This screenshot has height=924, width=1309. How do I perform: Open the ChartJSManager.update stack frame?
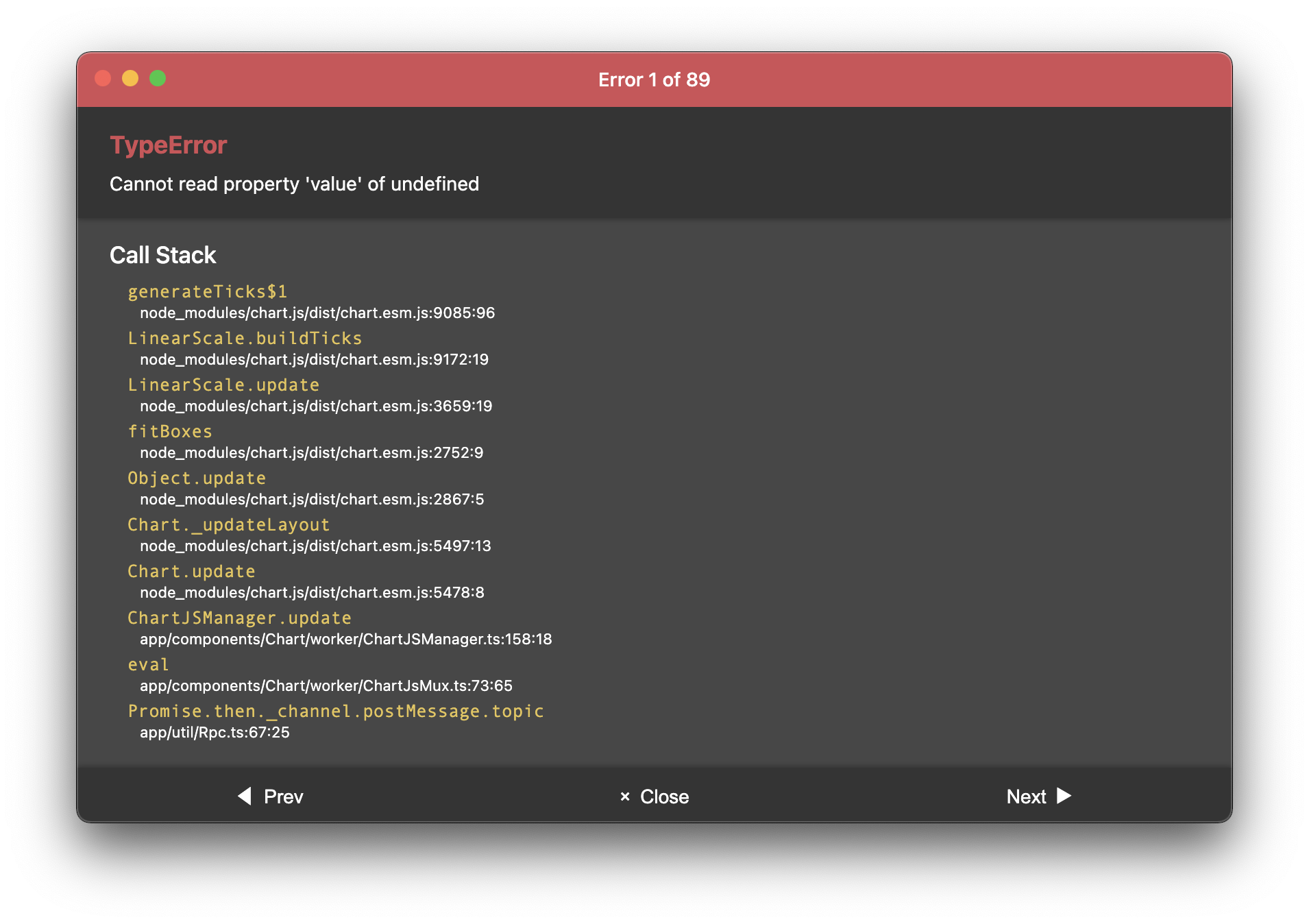tap(239, 618)
